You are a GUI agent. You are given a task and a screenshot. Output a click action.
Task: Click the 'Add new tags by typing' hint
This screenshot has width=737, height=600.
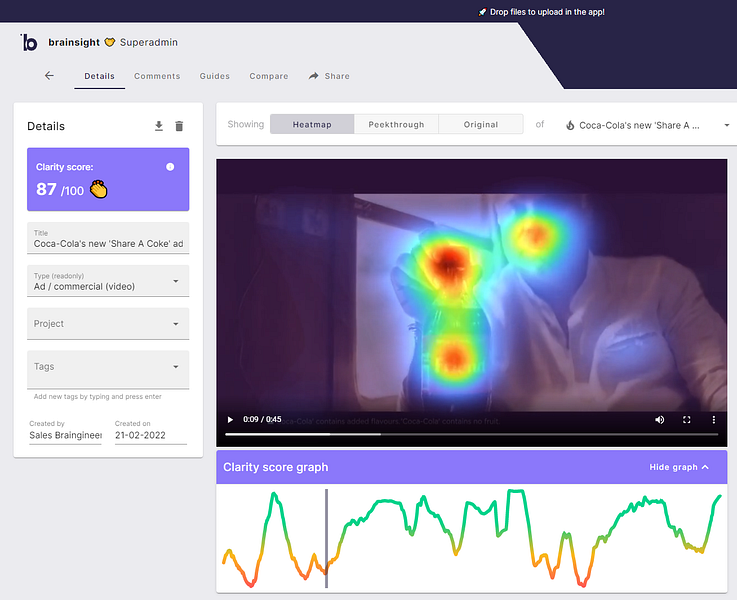click(97, 397)
